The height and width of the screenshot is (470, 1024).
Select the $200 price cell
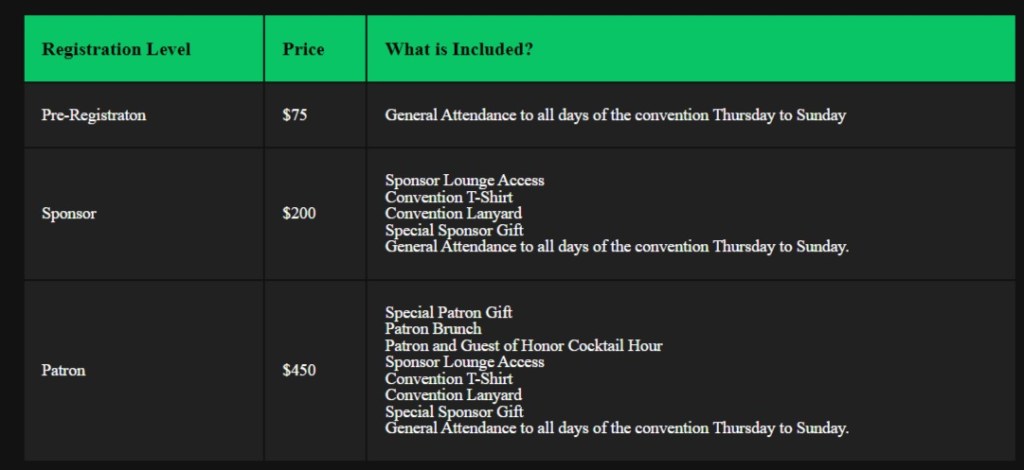[299, 214]
